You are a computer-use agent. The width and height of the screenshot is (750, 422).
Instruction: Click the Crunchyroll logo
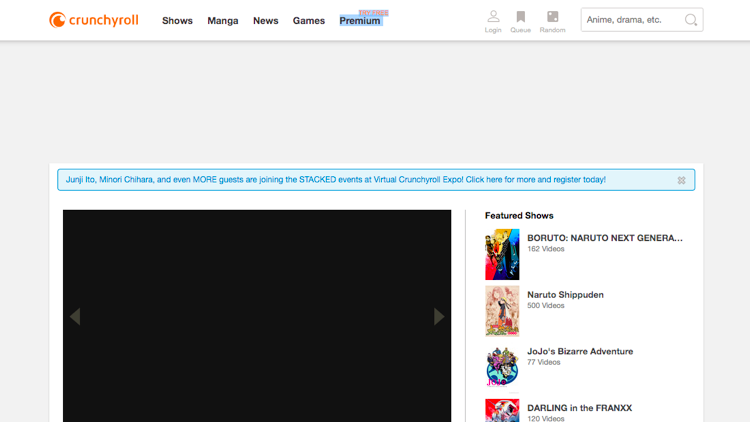[94, 20]
